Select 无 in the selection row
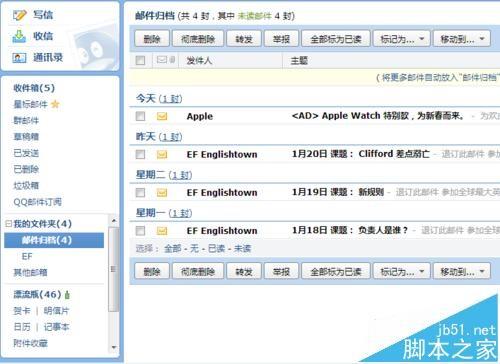The image size is (500, 364). click(194, 248)
